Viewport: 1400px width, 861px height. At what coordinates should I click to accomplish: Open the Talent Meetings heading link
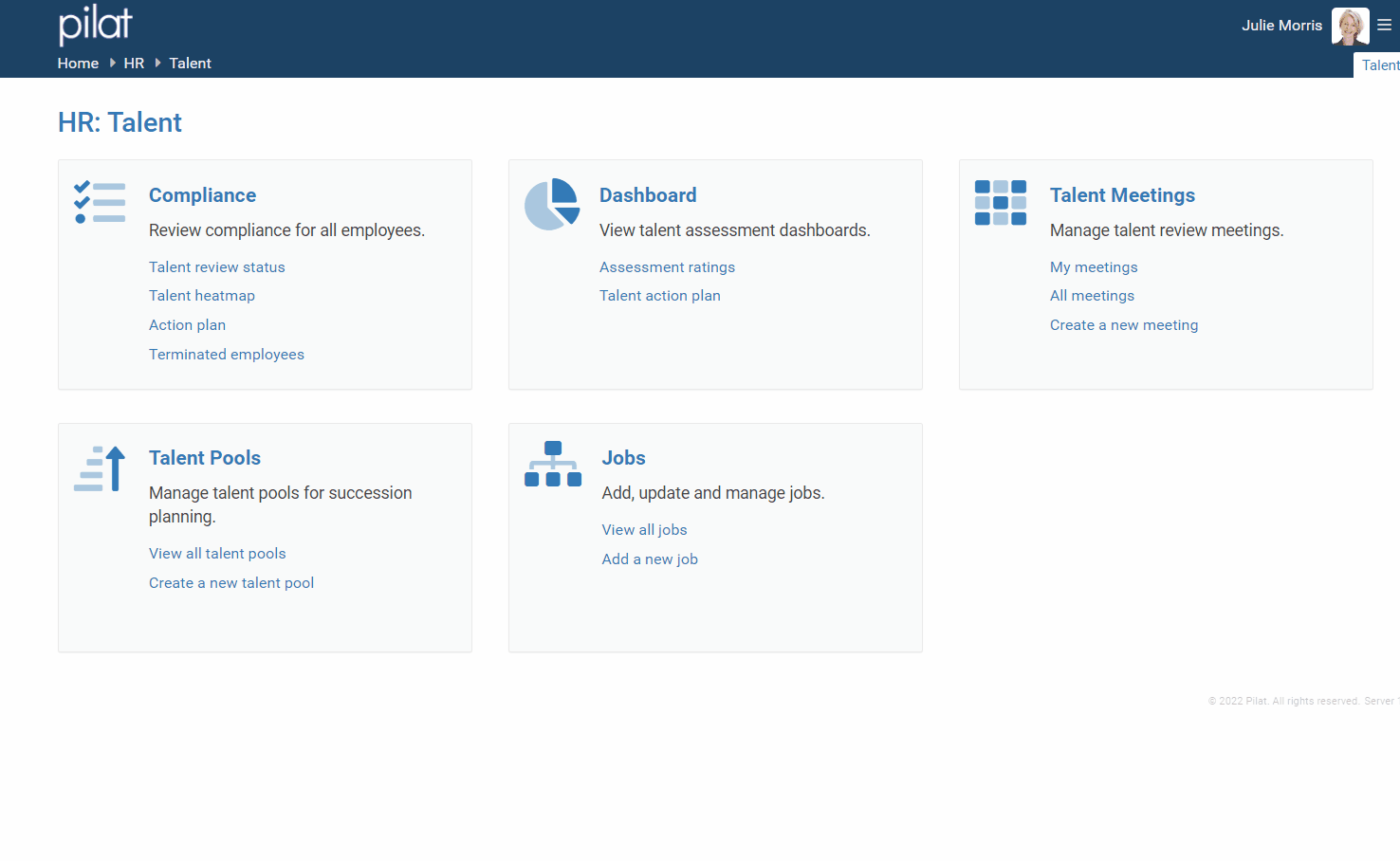(x=1122, y=195)
